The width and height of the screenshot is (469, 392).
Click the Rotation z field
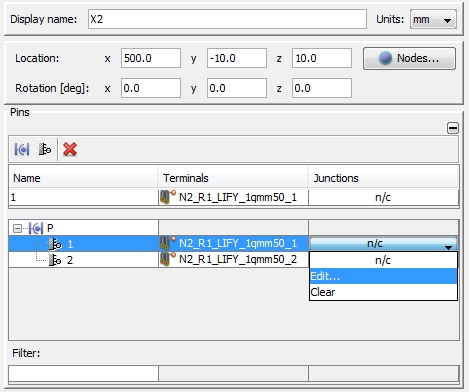click(322, 88)
